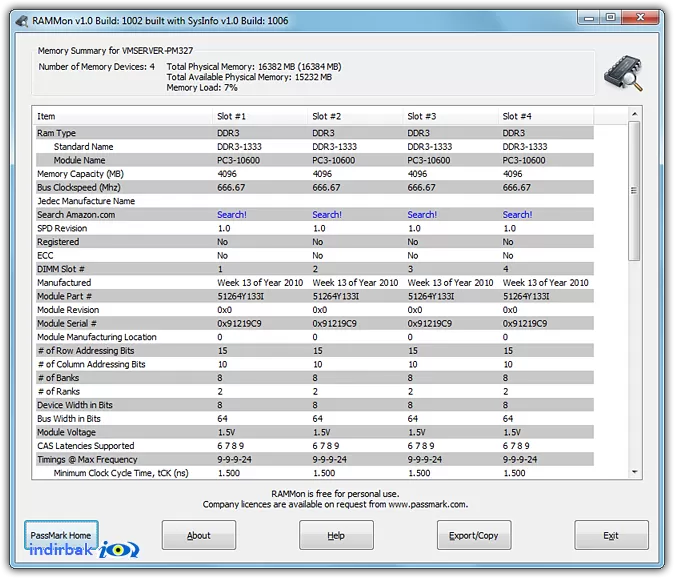Click the scrollbar up arrow
The height and width of the screenshot is (578, 674).
tap(634, 114)
